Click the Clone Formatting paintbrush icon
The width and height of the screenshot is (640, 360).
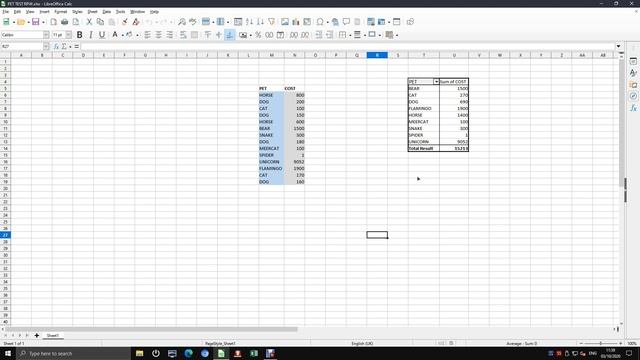coord(125,22)
